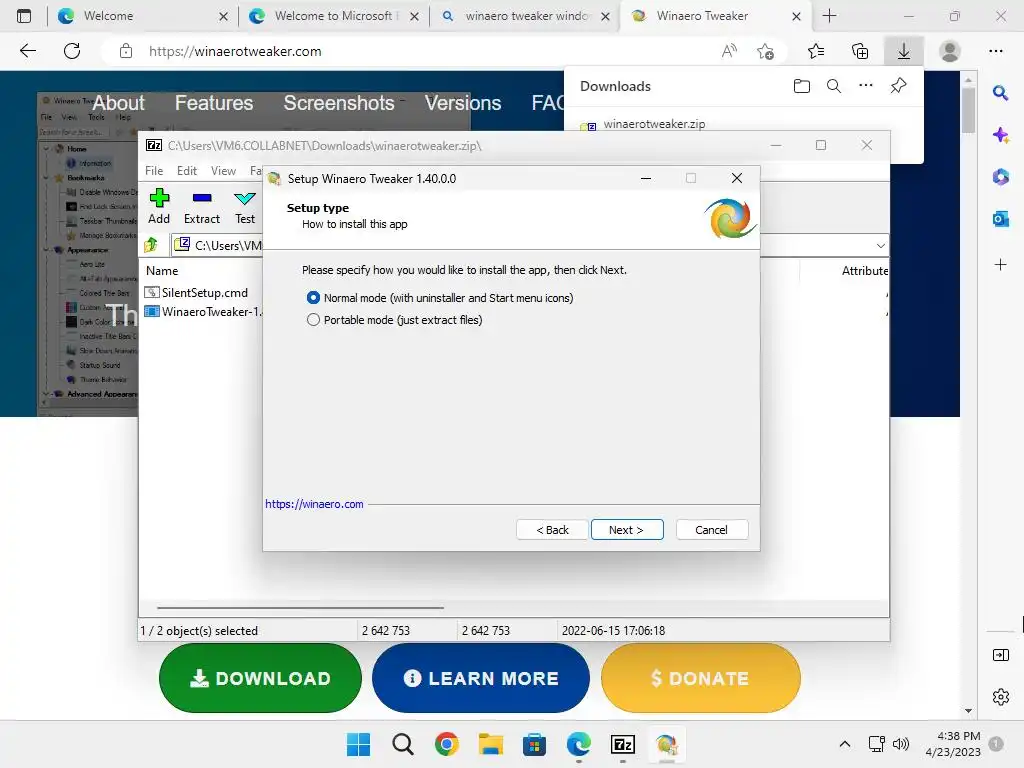Viewport: 1024px width, 768px height.
Task: Click DONATE button on webpage
Action: pyautogui.click(x=701, y=678)
